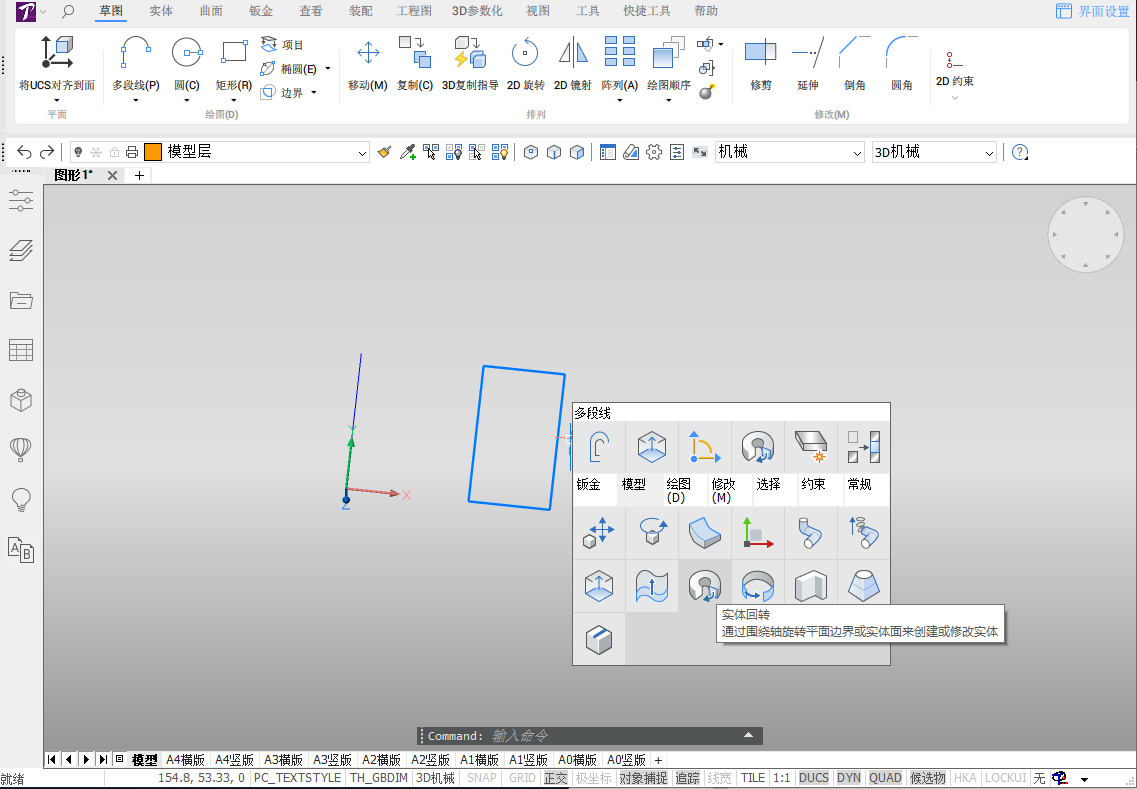The image size is (1137, 789).
Task: Switch to the A3竖版 layout
Action: tap(332, 759)
